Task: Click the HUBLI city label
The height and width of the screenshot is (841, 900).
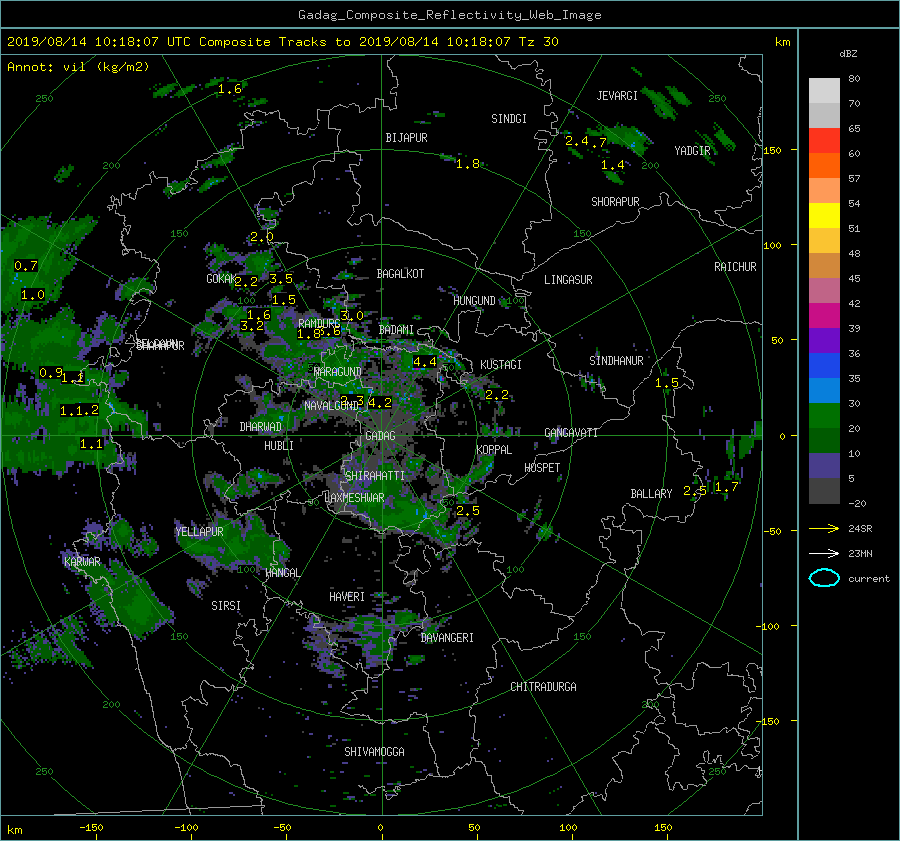Action: (x=279, y=445)
